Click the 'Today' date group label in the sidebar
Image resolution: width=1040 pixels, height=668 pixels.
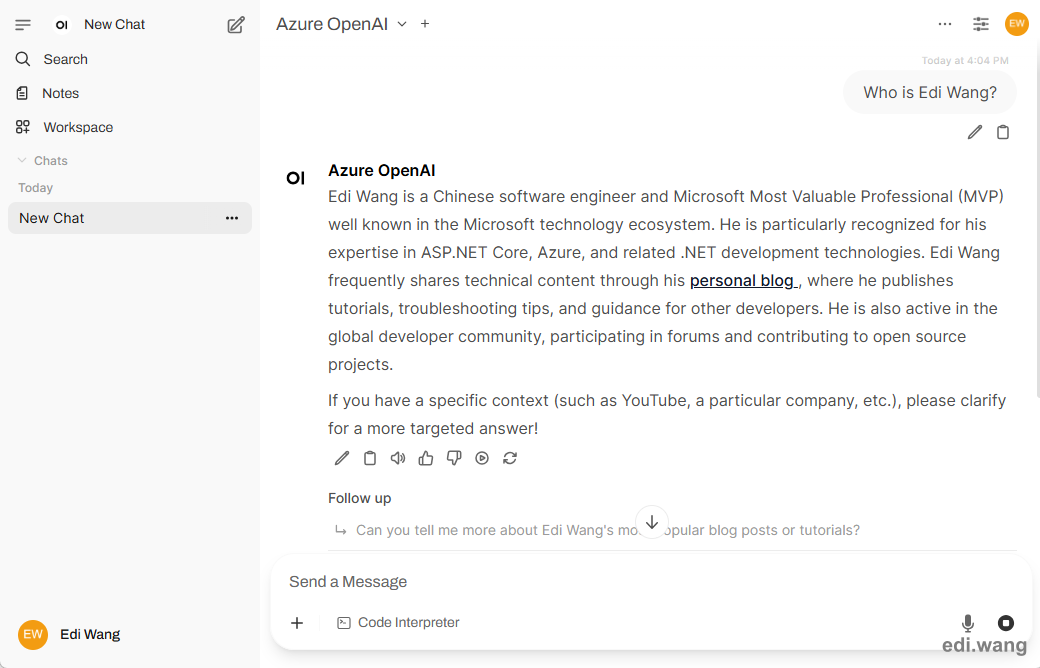click(36, 188)
